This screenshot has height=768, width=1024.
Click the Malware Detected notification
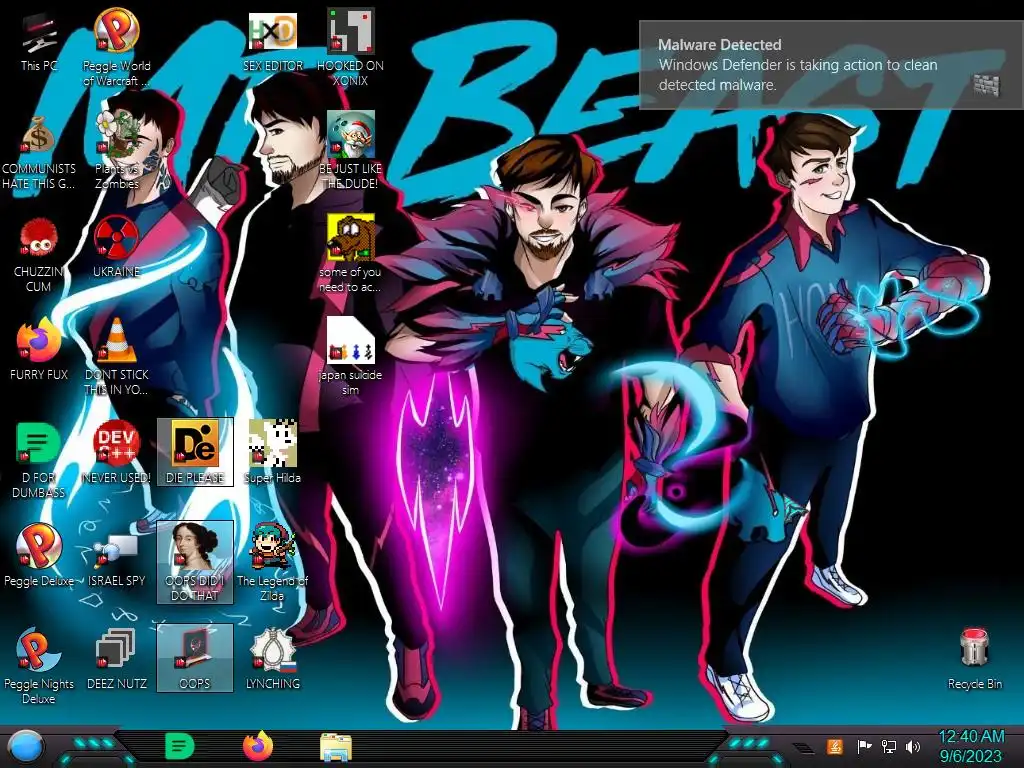(x=831, y=65)
